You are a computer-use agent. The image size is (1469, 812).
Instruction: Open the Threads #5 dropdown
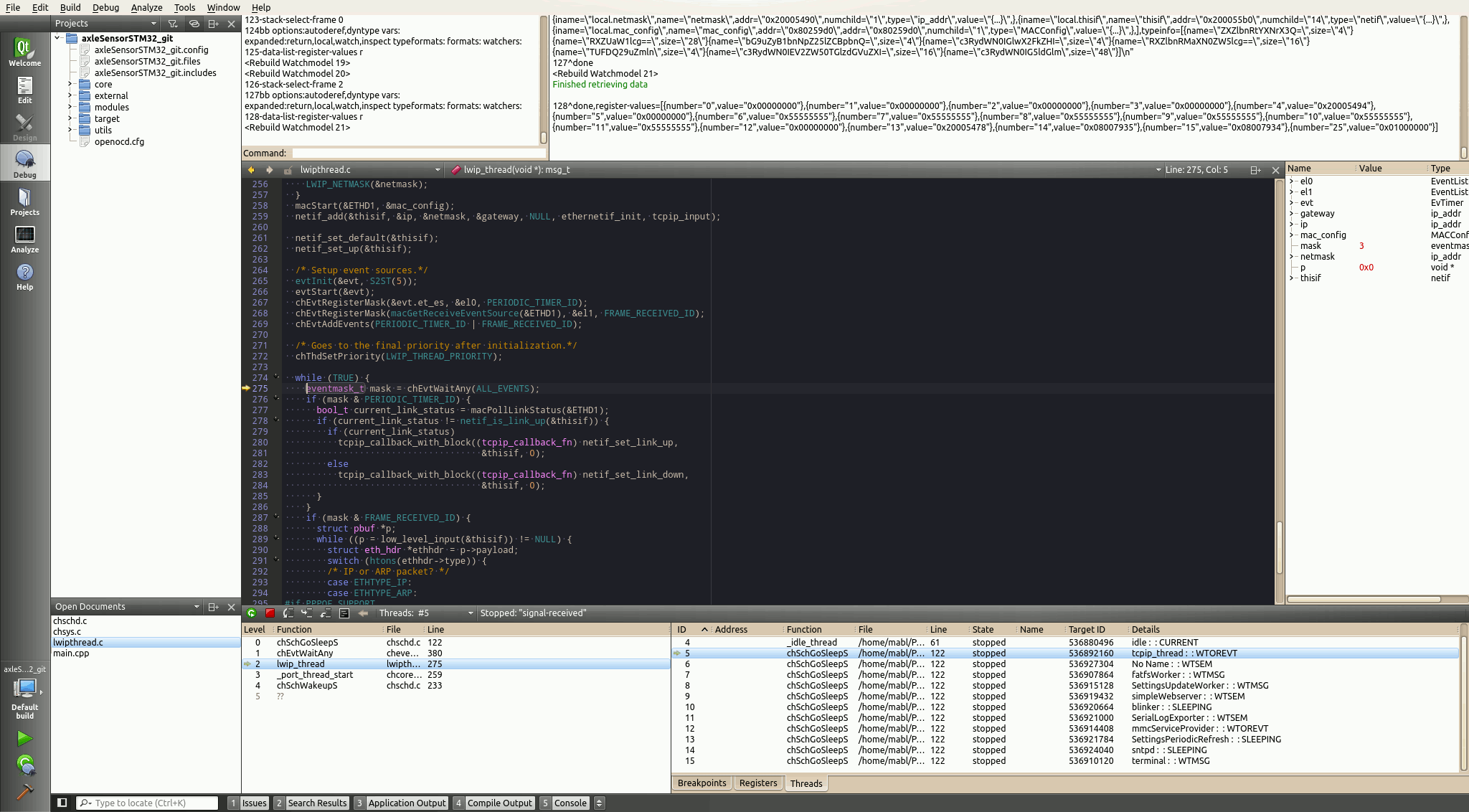[426, 613]
